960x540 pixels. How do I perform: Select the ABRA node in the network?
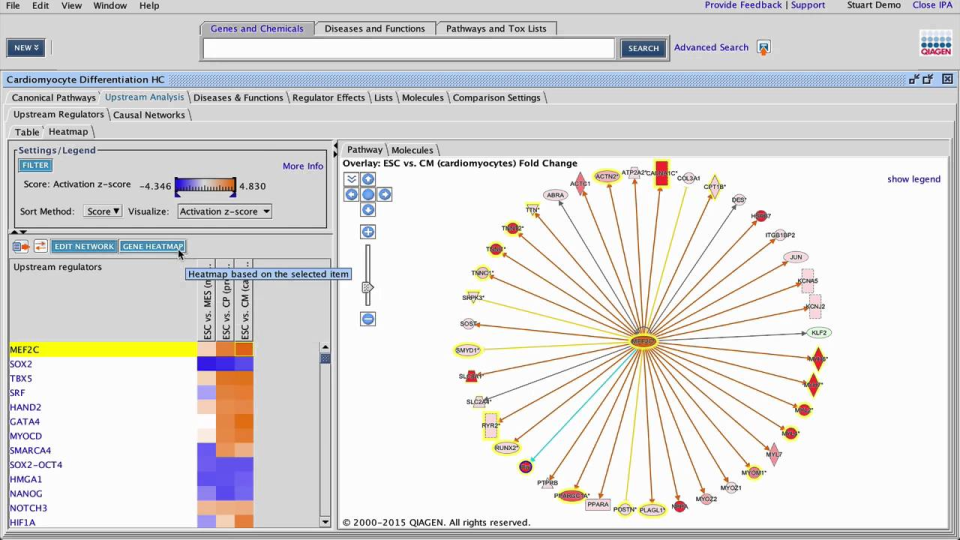(555, 195)
